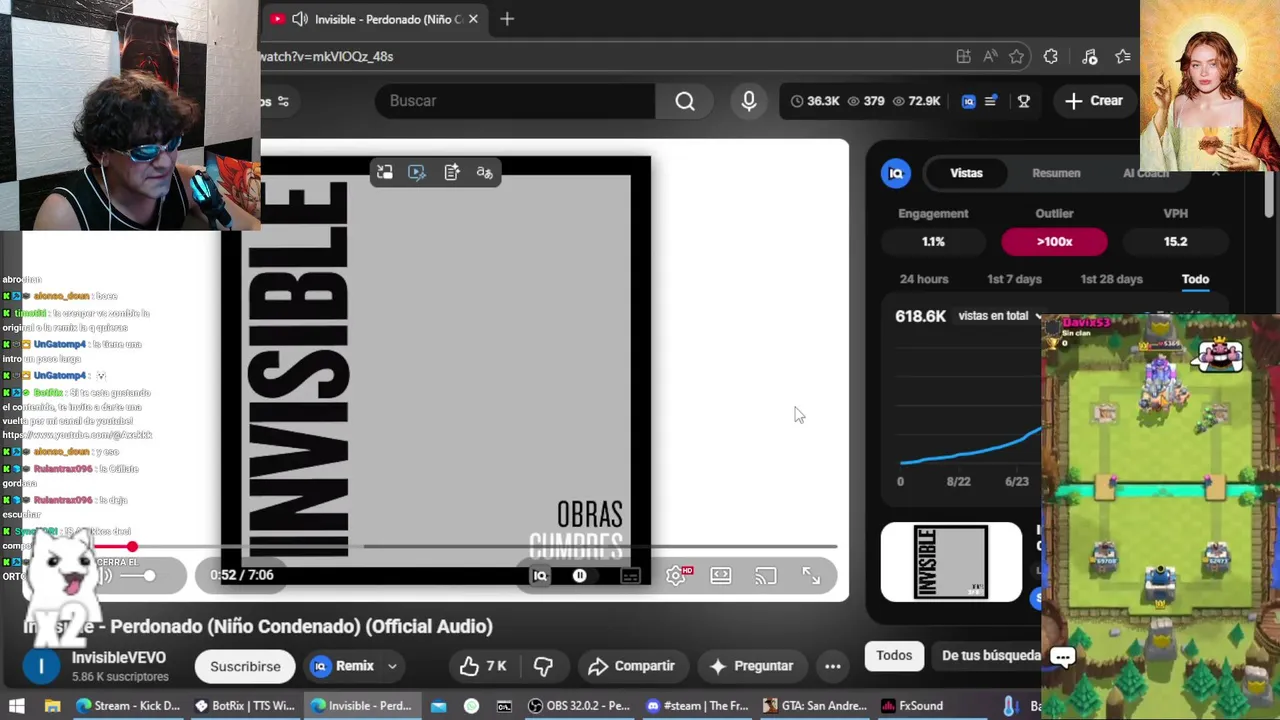Screen dimensions: 1280x720
Task: Select the 1st 7 days range tab
Action: (1014, 279)
